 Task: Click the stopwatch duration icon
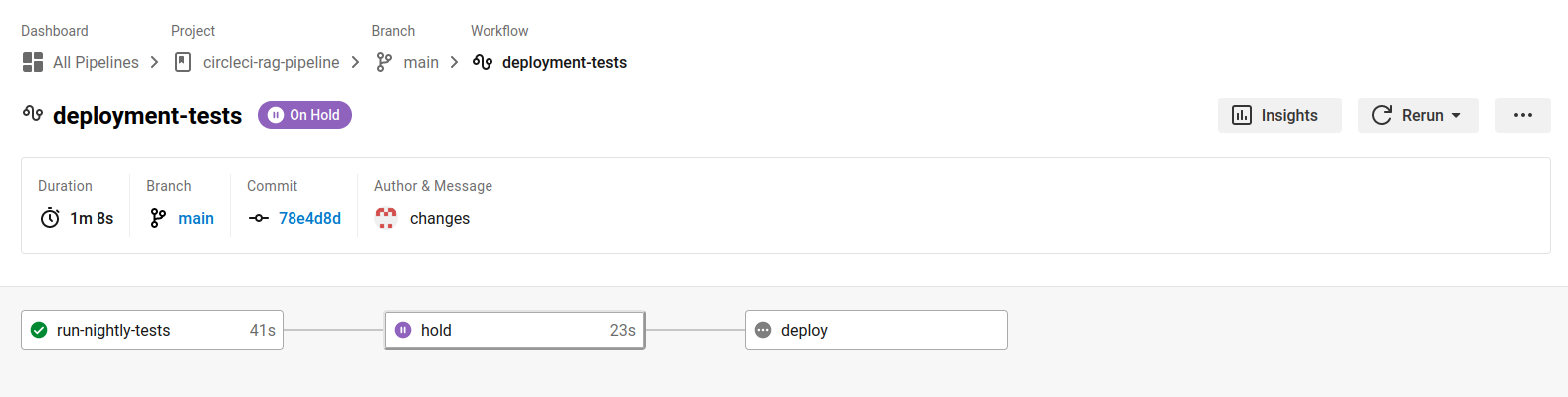click(50, 218)
